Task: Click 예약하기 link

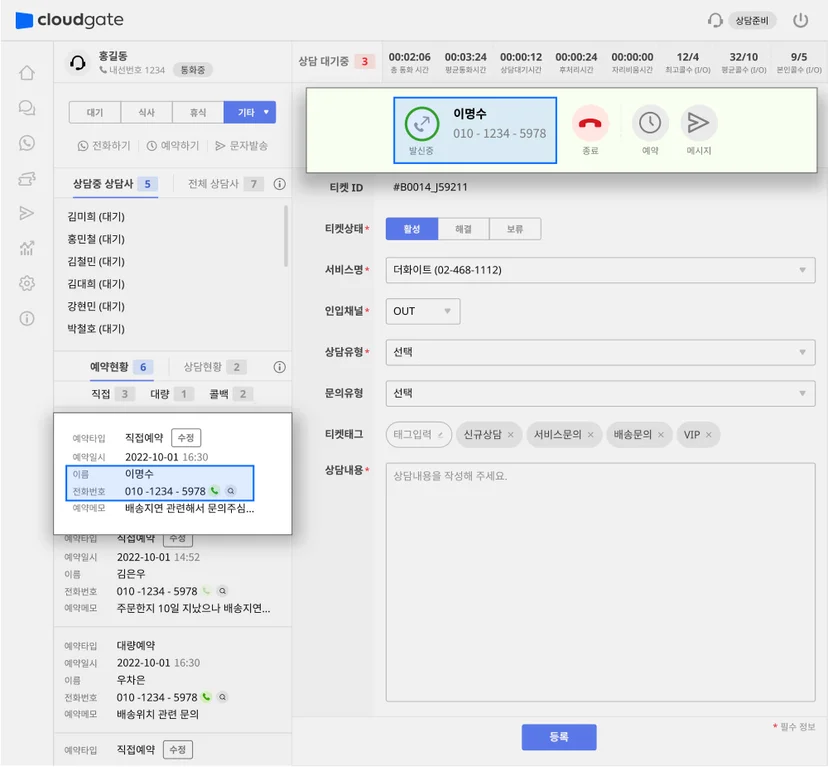Action: pos(173,146)
